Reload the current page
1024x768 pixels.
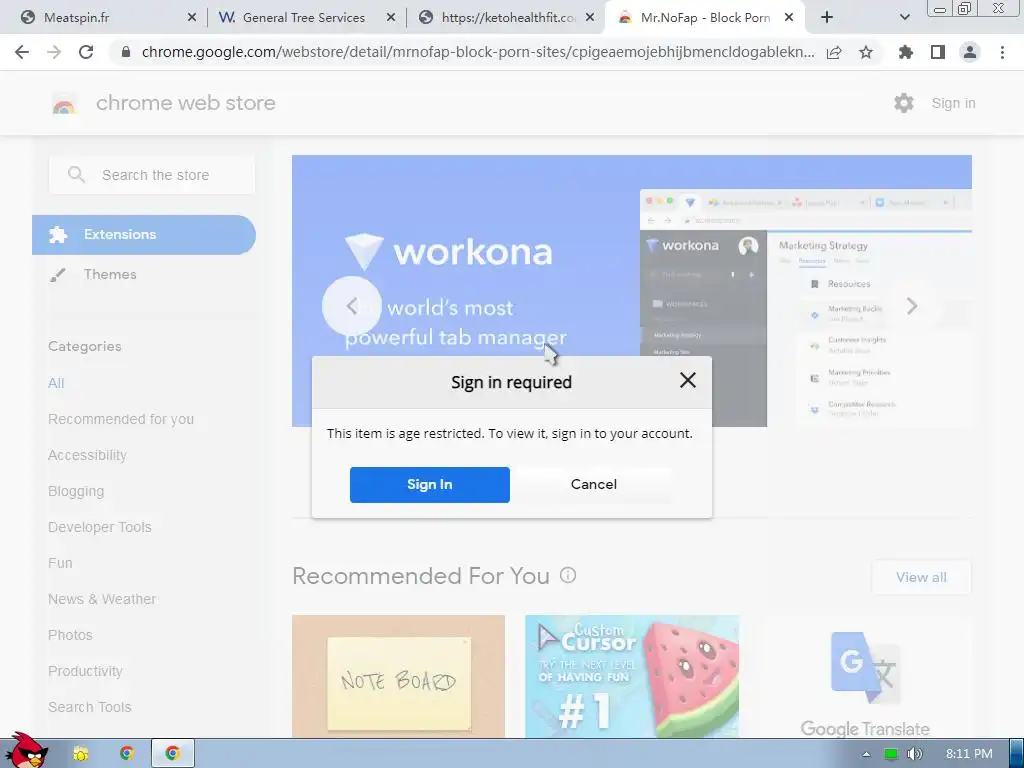click(x=86, y=52)
